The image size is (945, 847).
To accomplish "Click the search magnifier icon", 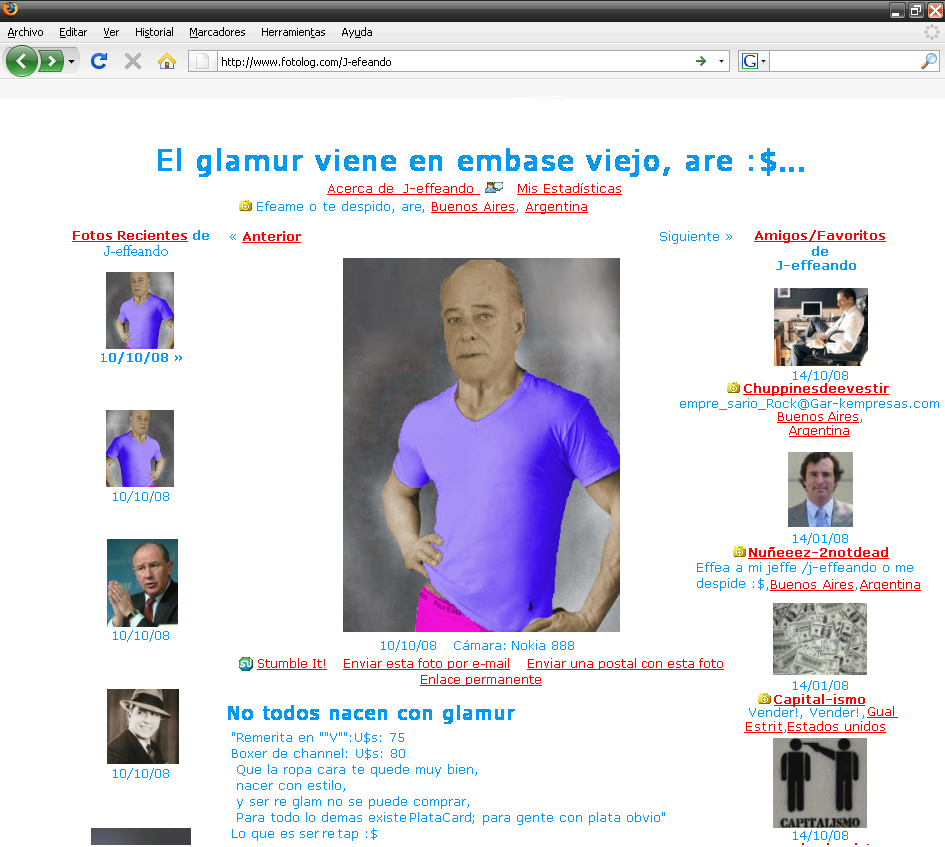I will coord(929,61).
